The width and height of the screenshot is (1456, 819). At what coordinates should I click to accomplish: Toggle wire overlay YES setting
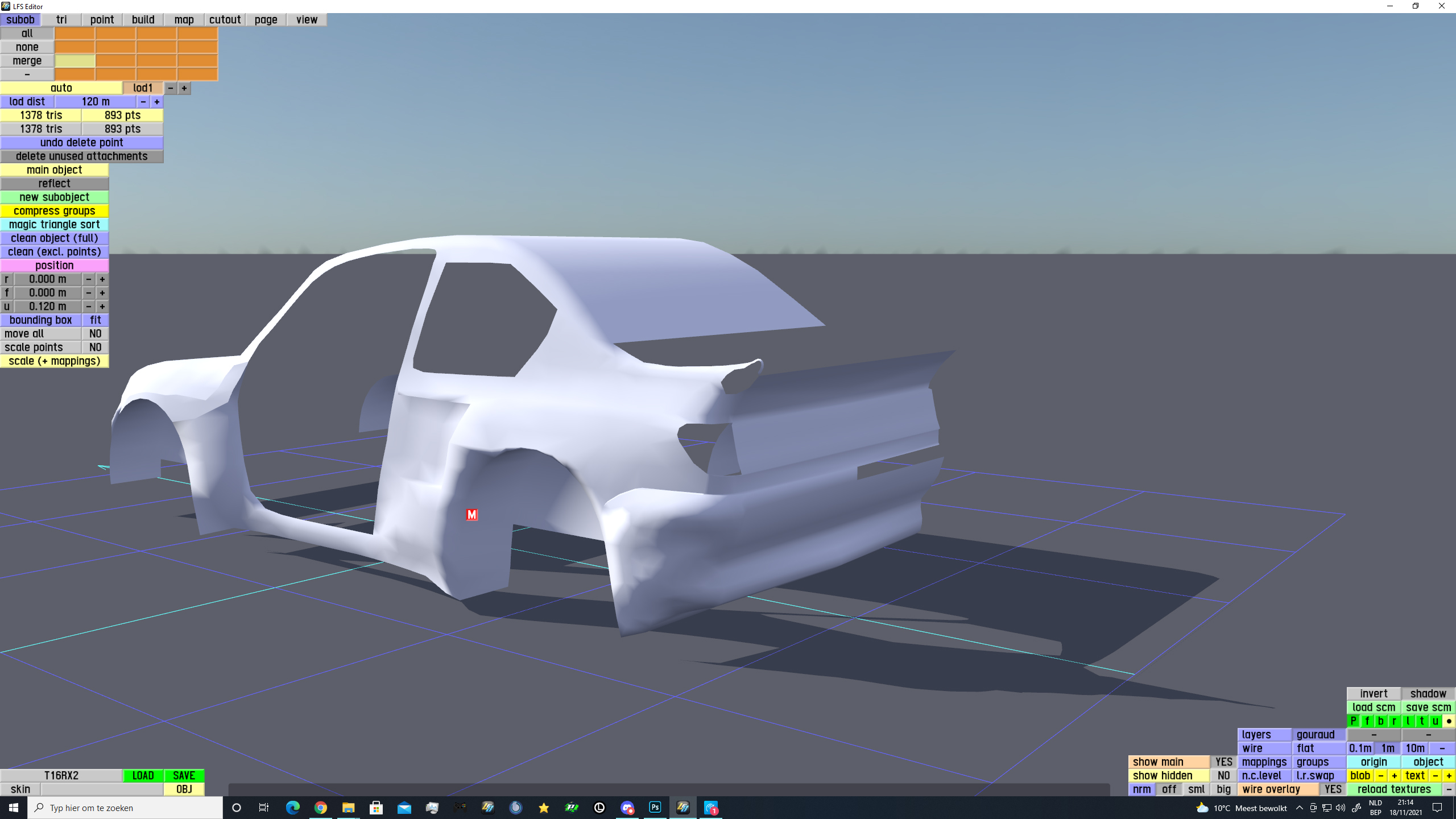pos(1333,789)
